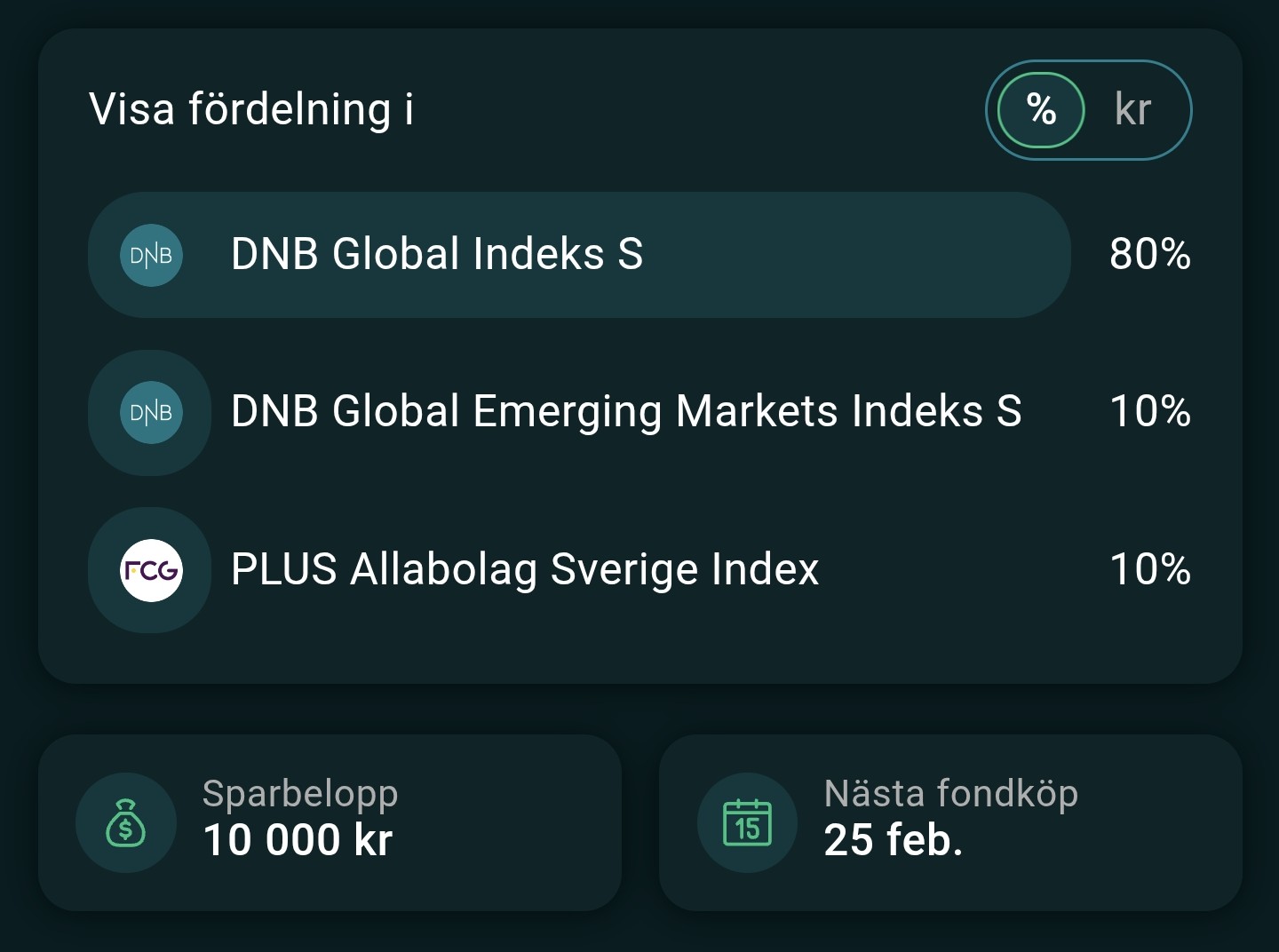Select PLUS Allabolag Sverige Index fund name
Viewport: 1279px width, 952px height.
click(x=524, y=569)
